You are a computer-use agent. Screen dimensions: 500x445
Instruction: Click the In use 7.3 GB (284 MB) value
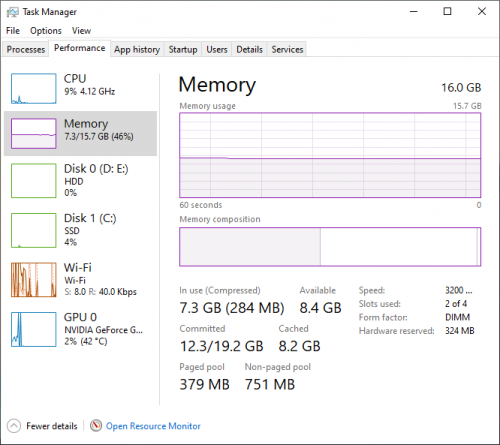232,308
